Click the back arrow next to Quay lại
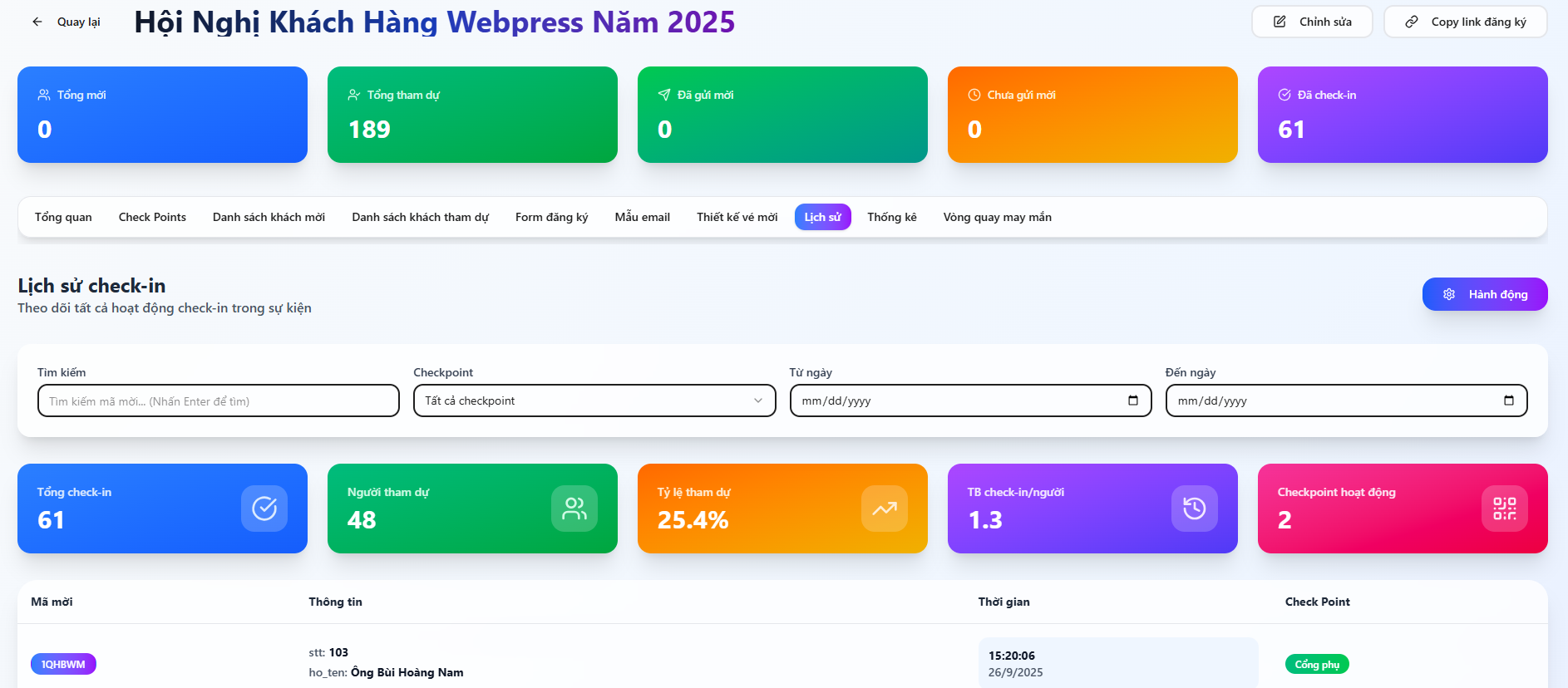The image size is (1568, 688). [37, 22]
